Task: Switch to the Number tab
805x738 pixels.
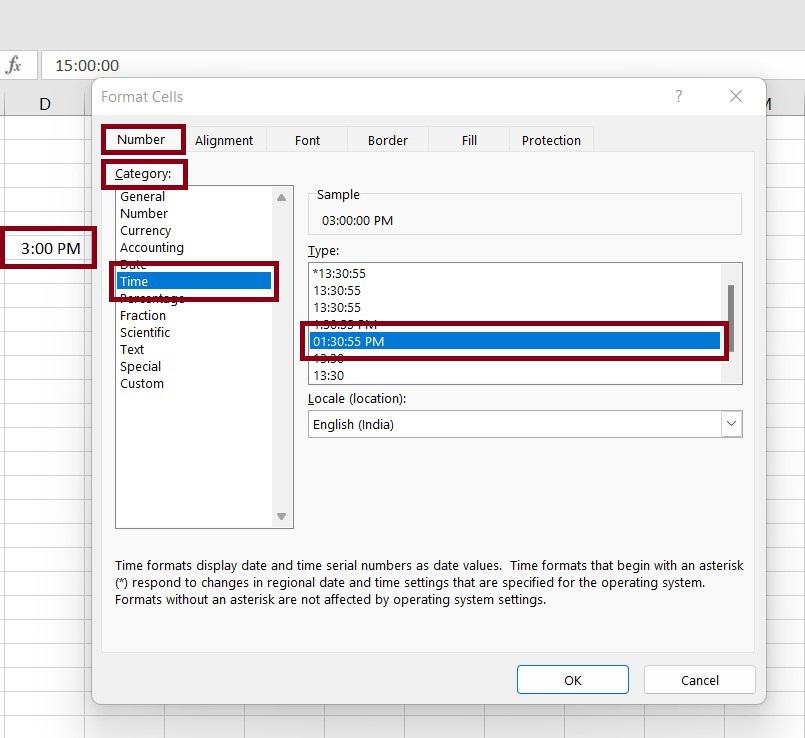Action: (141, 140)
